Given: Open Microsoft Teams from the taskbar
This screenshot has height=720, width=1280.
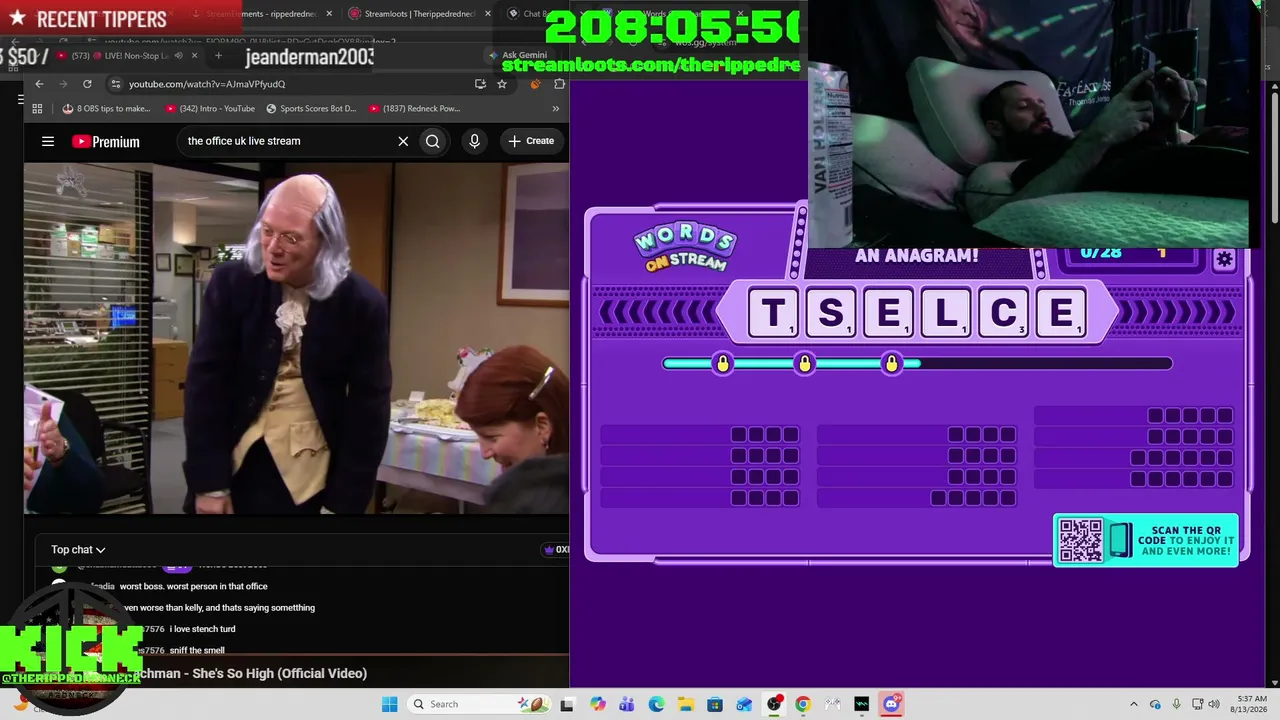Looking at the screenshot, I should click(627, 704).
